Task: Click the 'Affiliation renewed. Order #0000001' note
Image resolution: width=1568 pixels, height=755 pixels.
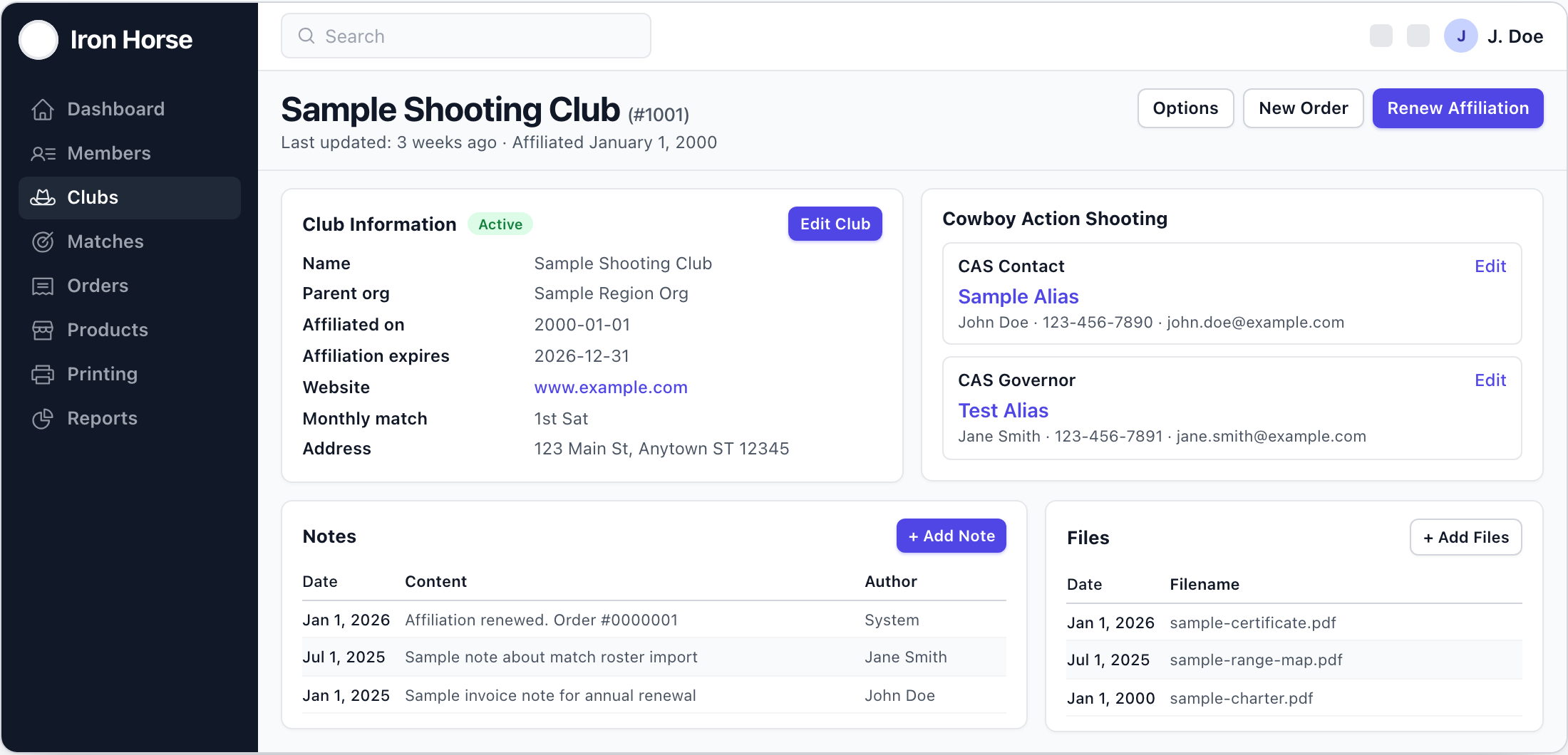Action: coord(541,620)
